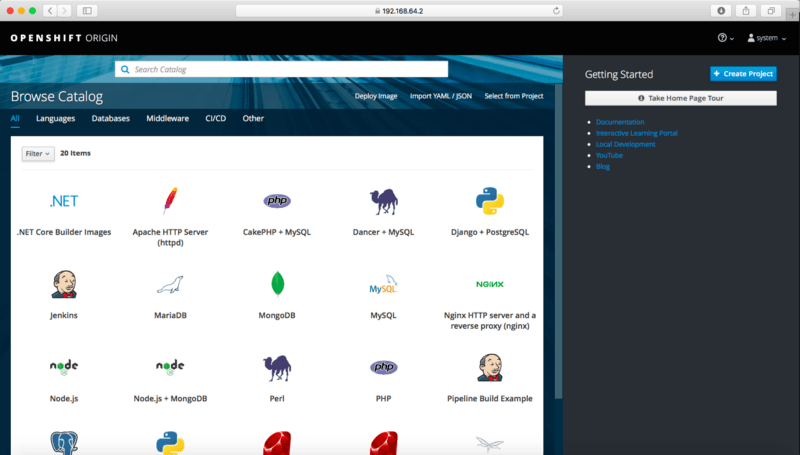Open the Documentation link
This screenshot has width=800, height=455.
pos(620,122)
